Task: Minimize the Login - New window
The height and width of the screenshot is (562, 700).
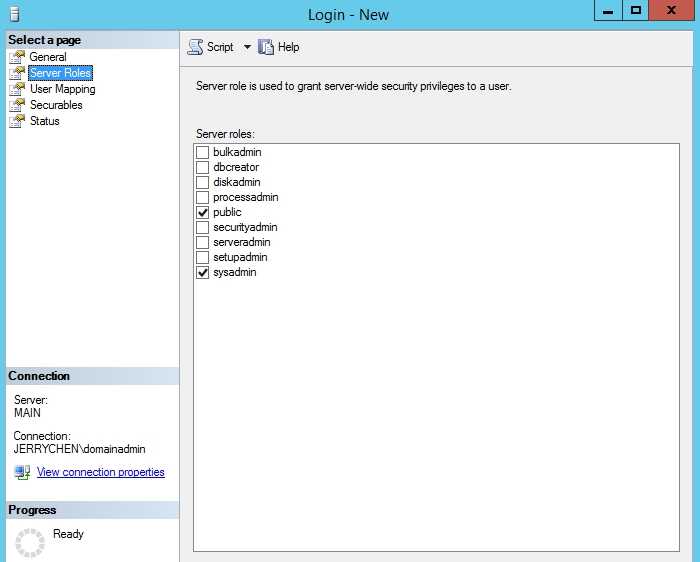Action: pyautogui.click(x=608, y=11)
